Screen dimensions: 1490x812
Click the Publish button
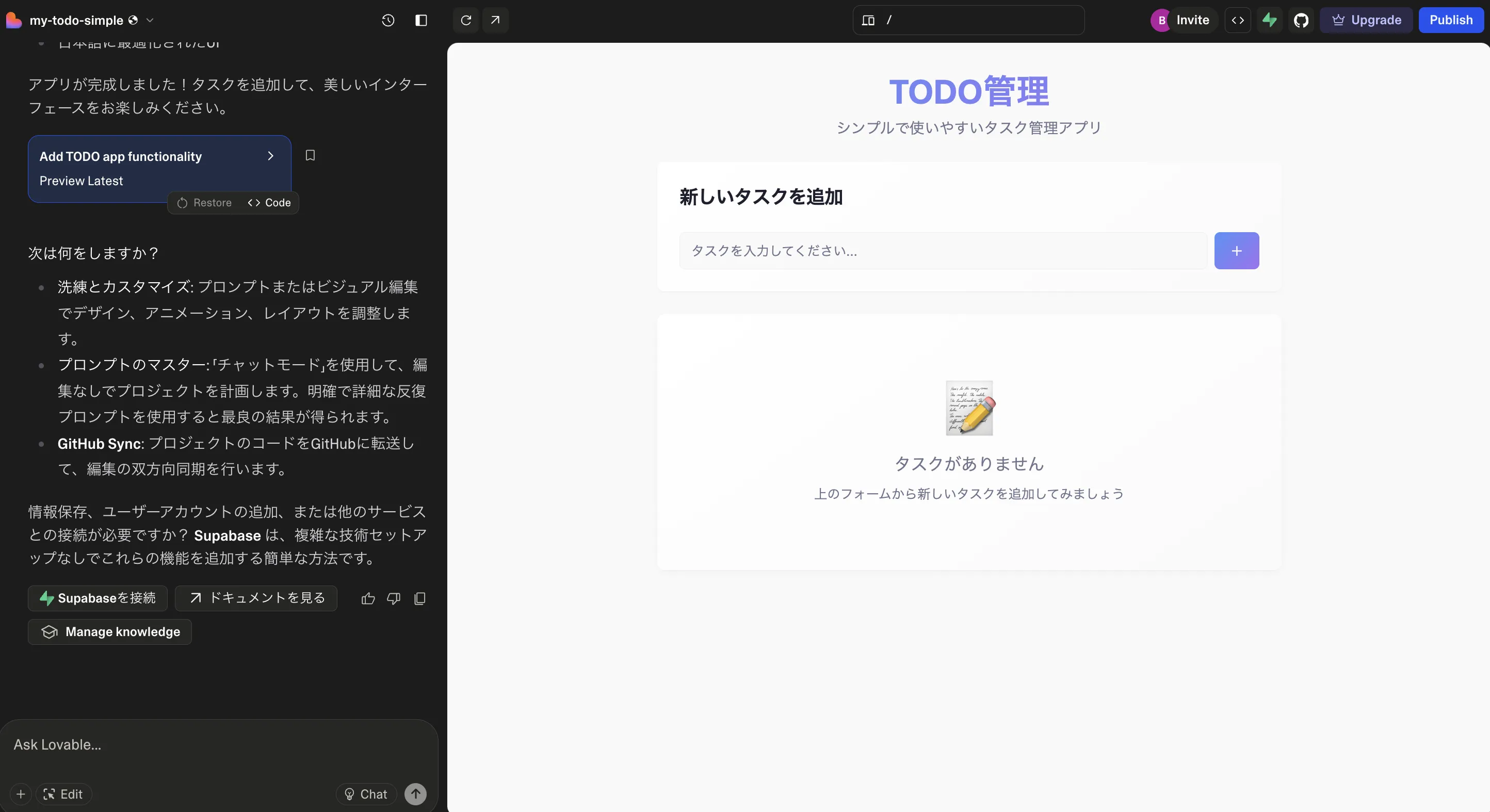pos(1452,20)
